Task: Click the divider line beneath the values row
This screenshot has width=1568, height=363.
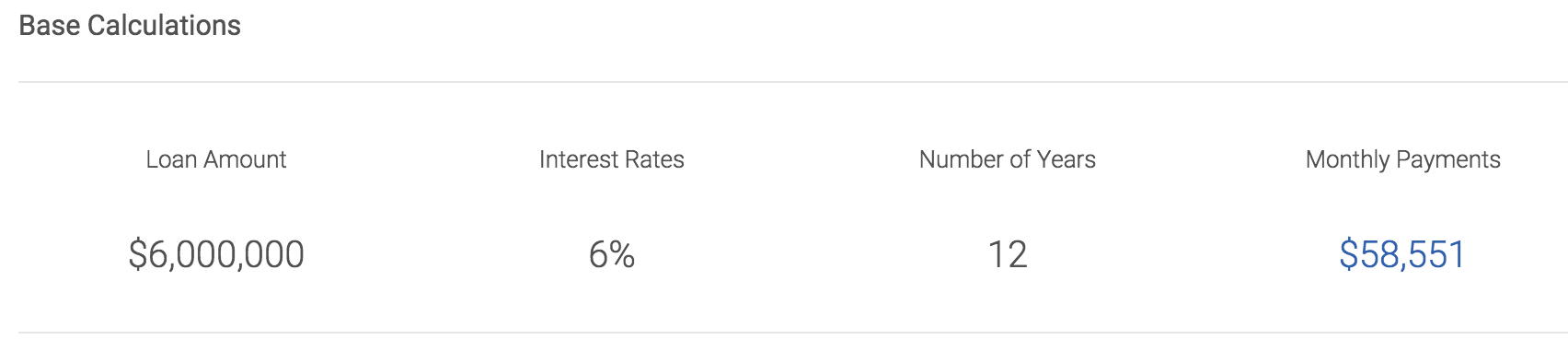Action: click(793, 333)
